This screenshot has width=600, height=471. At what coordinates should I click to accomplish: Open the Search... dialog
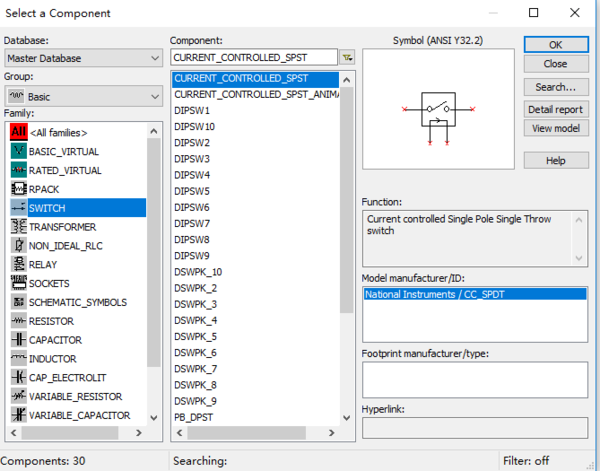(556, 87)
